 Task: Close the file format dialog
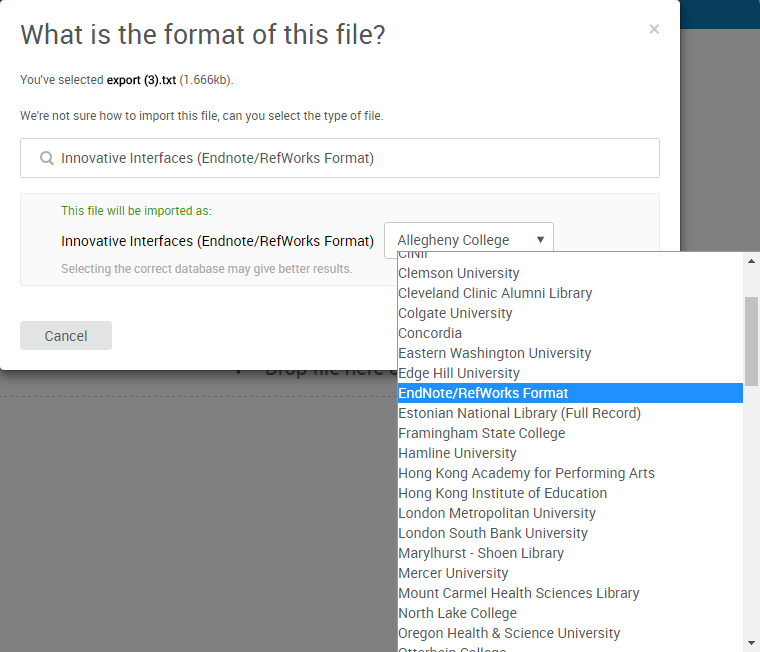pyautogui.click(x=654, y=29)
